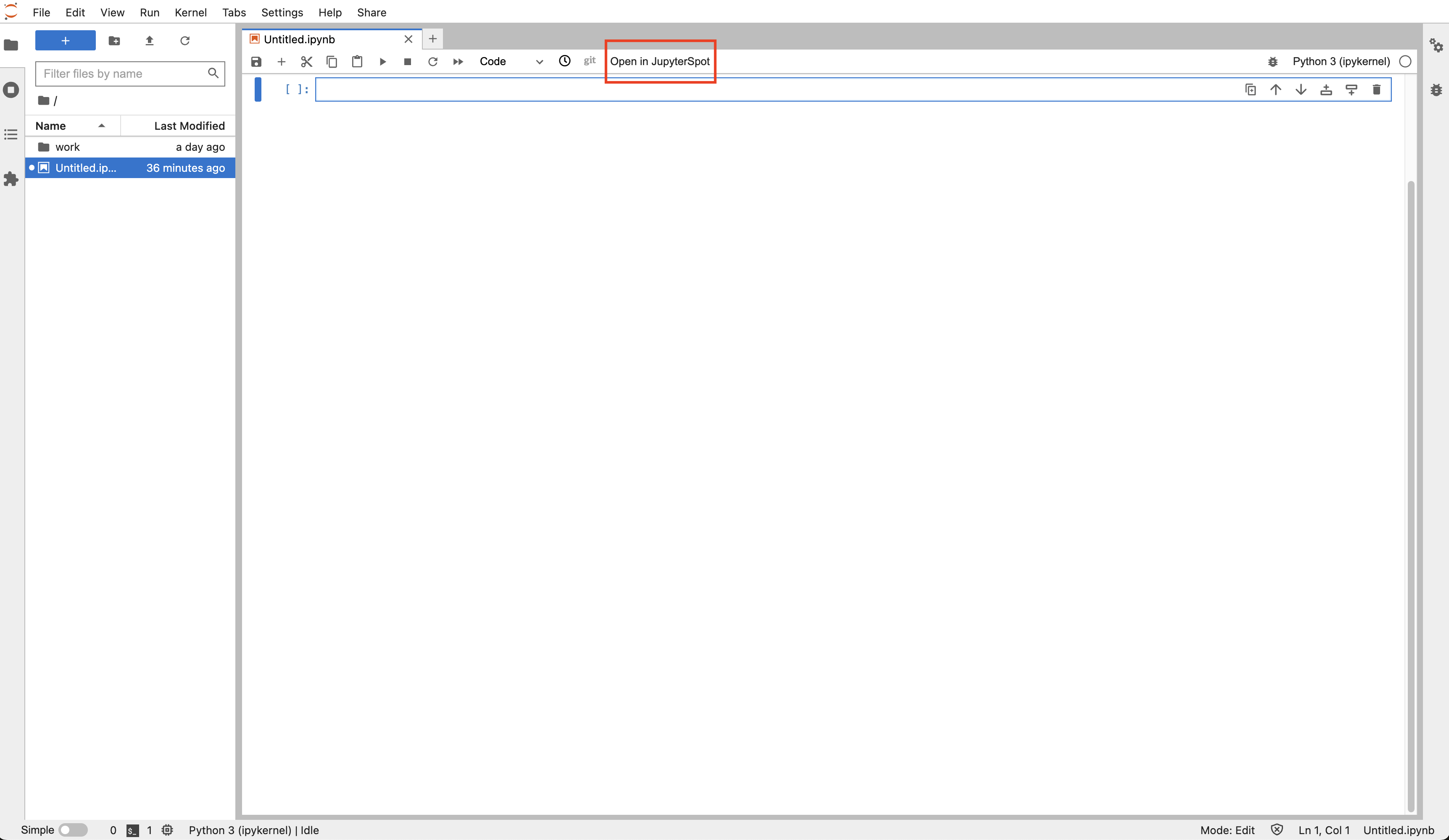Click the move cell up arrow icon

tap(1276, 89)
